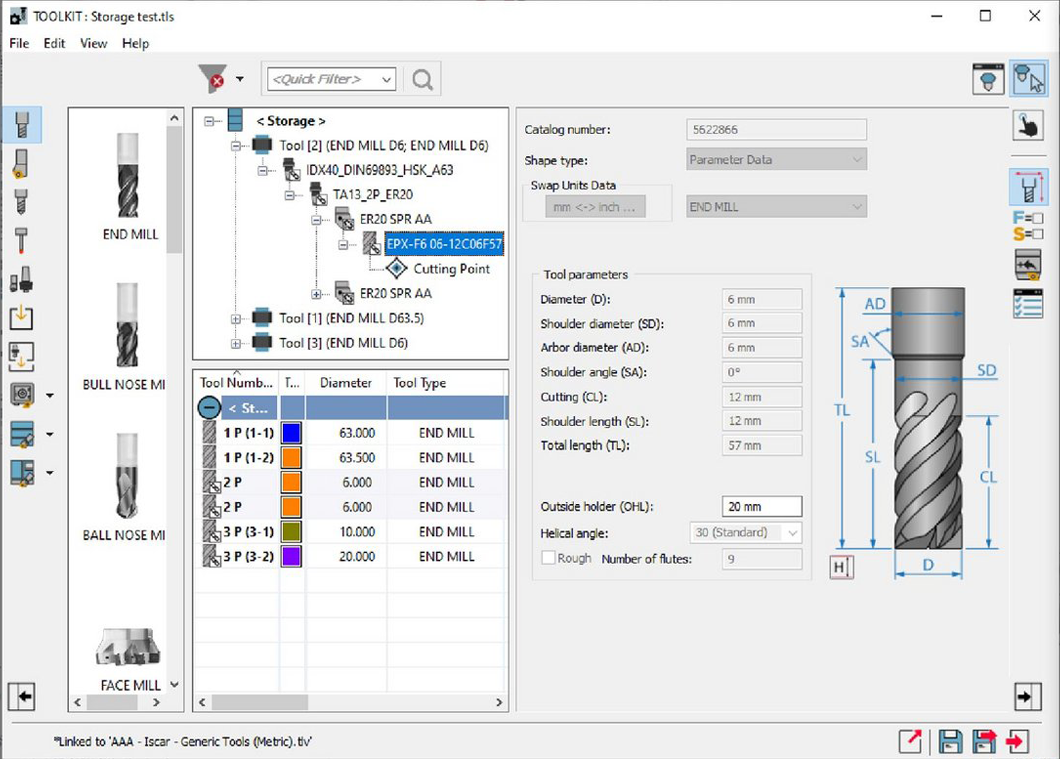This screenshot has height=759, width=1060.
Task: Click the right arrow button bottom-right
Action: pyautogui.click(x=1028, y=696)
